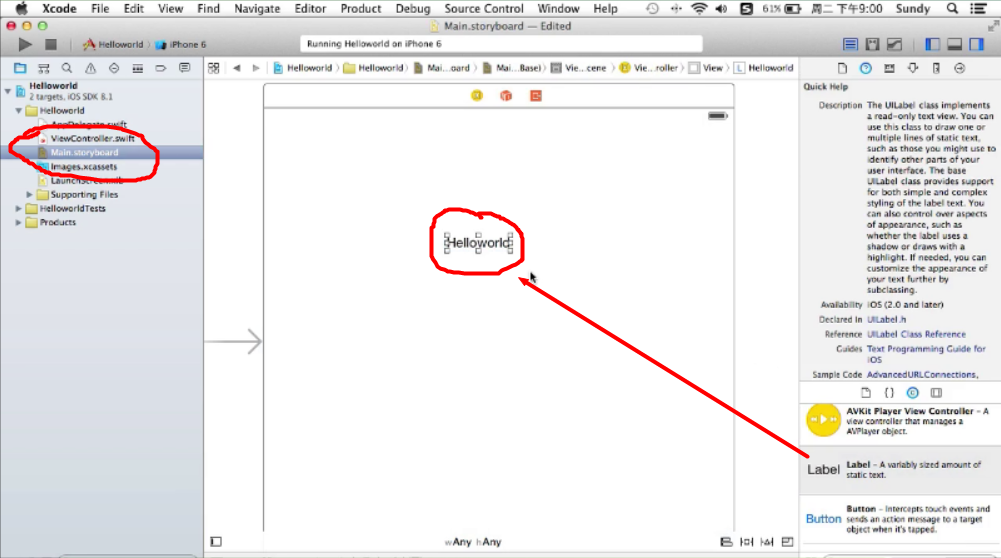Stop the running Helloworld app

pos(51,44)
